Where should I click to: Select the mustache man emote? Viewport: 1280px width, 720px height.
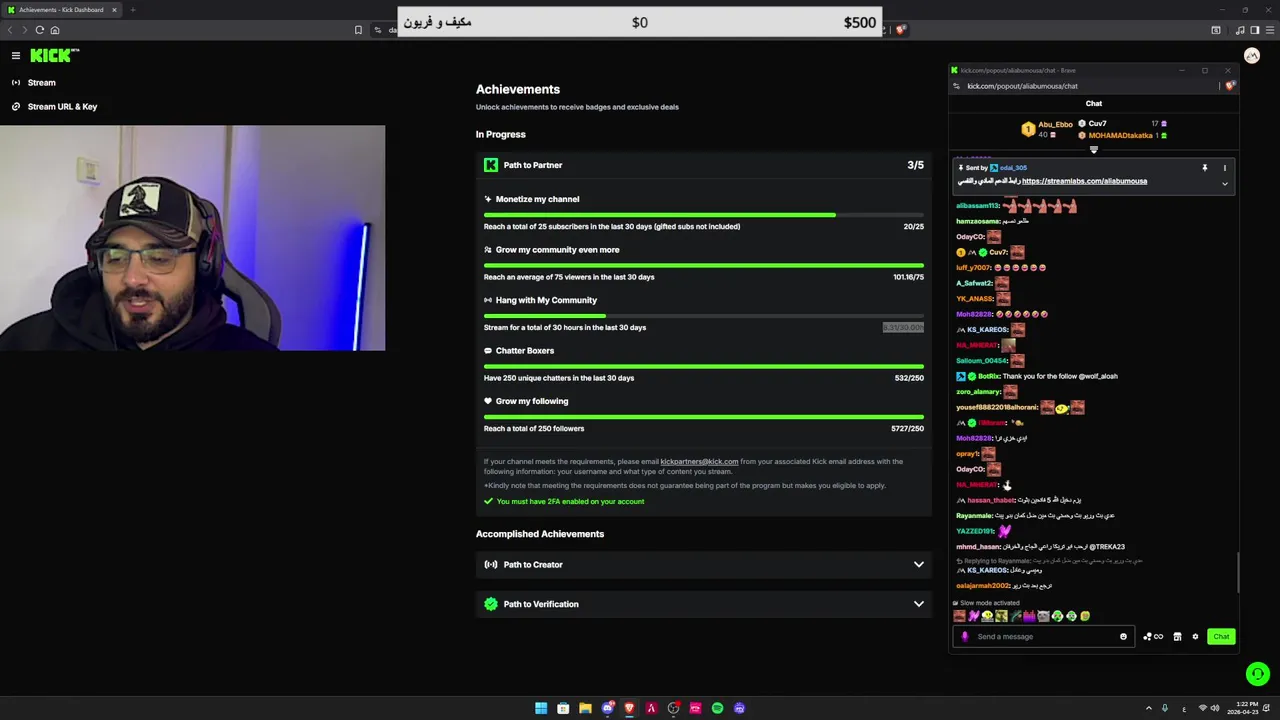(959, 617)
